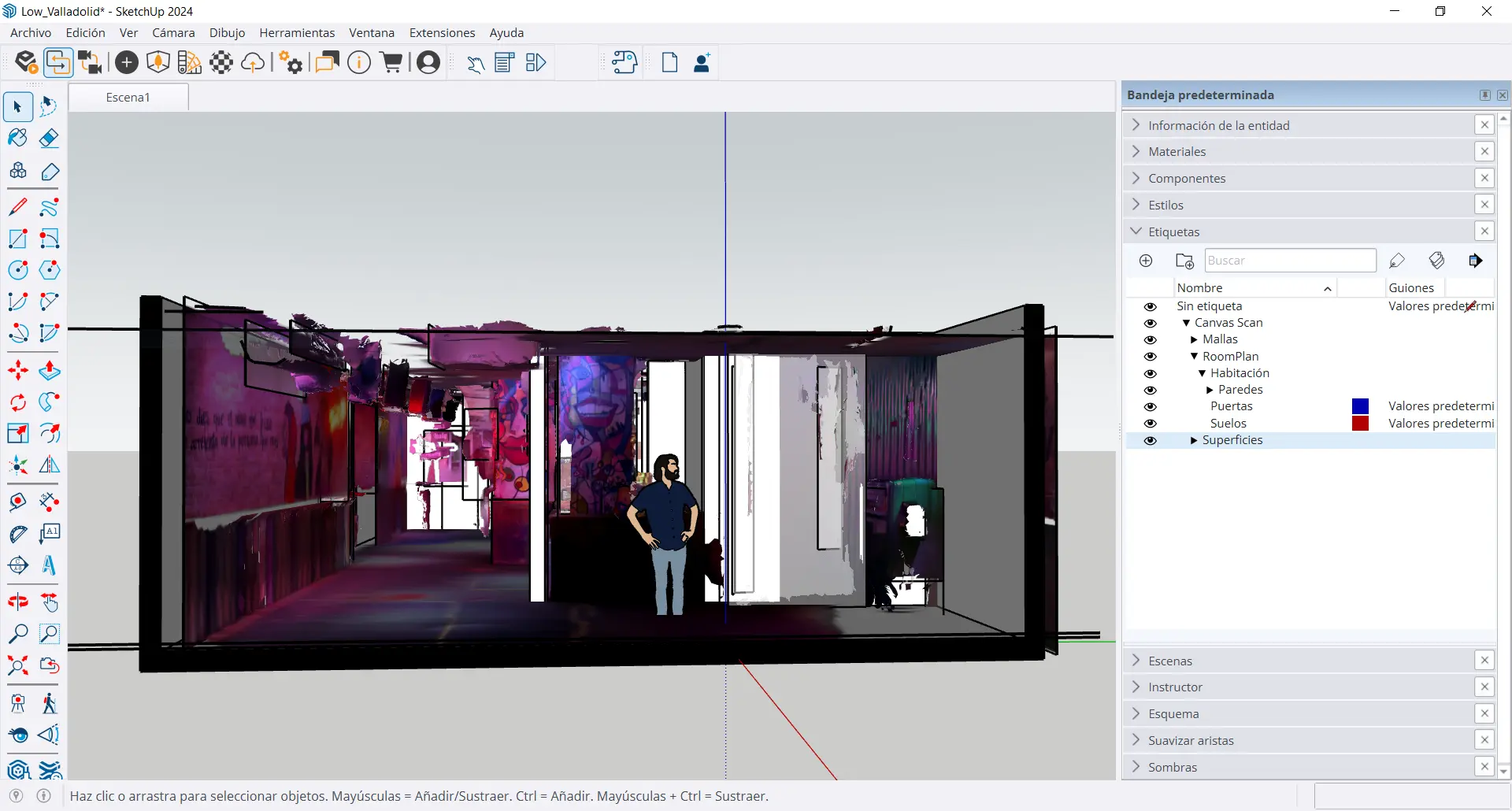Click the Buscar tag search field
This screenshot has width=1512, height=811.
(1290, 261)
